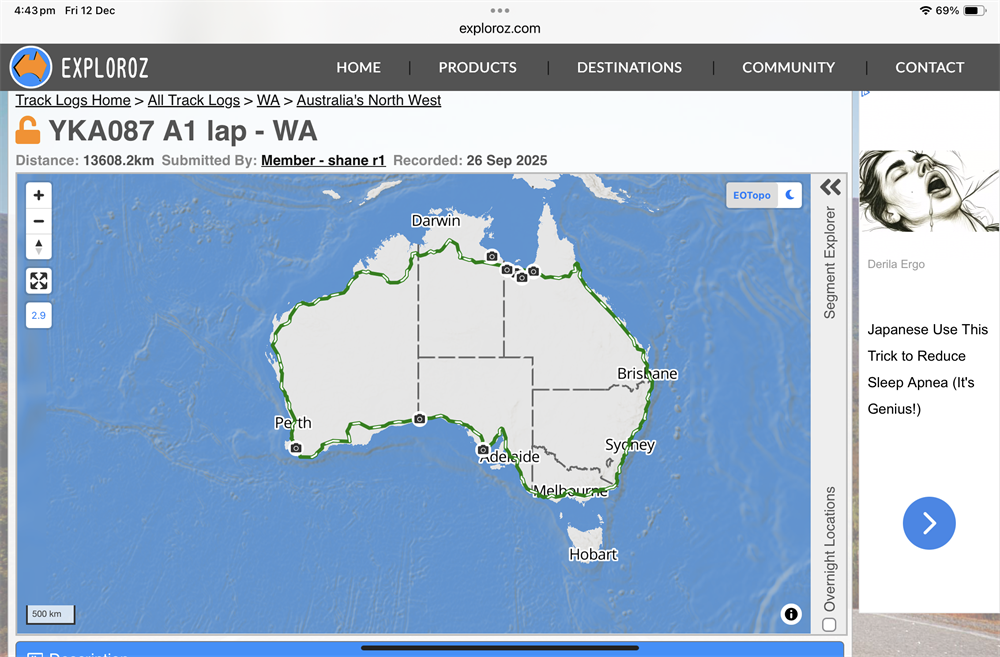Open the Destinations menu
The height and width of the screenshot is (657, 1000).
(x=629, y=68)
